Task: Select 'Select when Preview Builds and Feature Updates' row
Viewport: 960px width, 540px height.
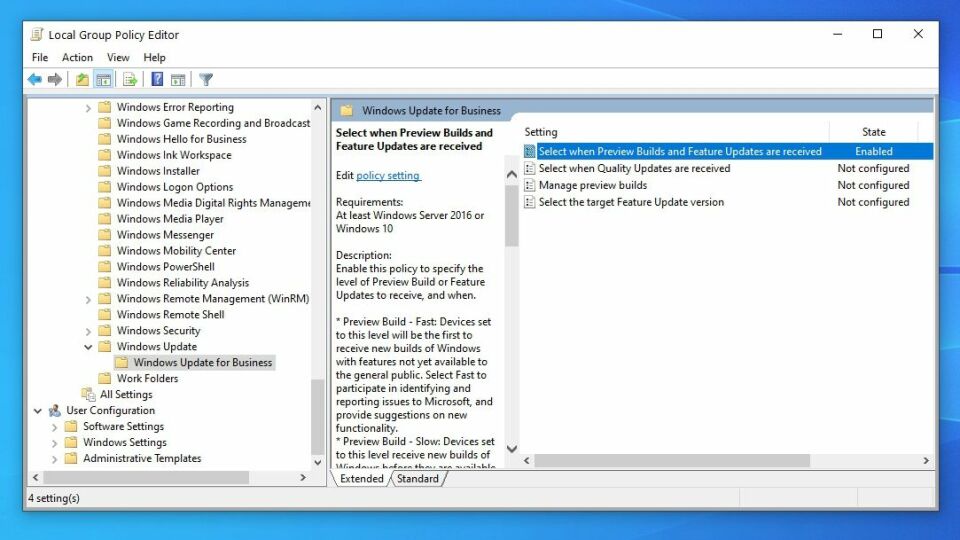Action: pos(728,151)
